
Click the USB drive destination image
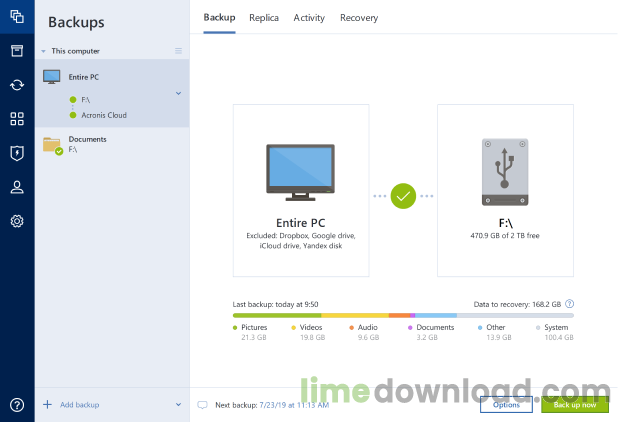coord(505,172)
